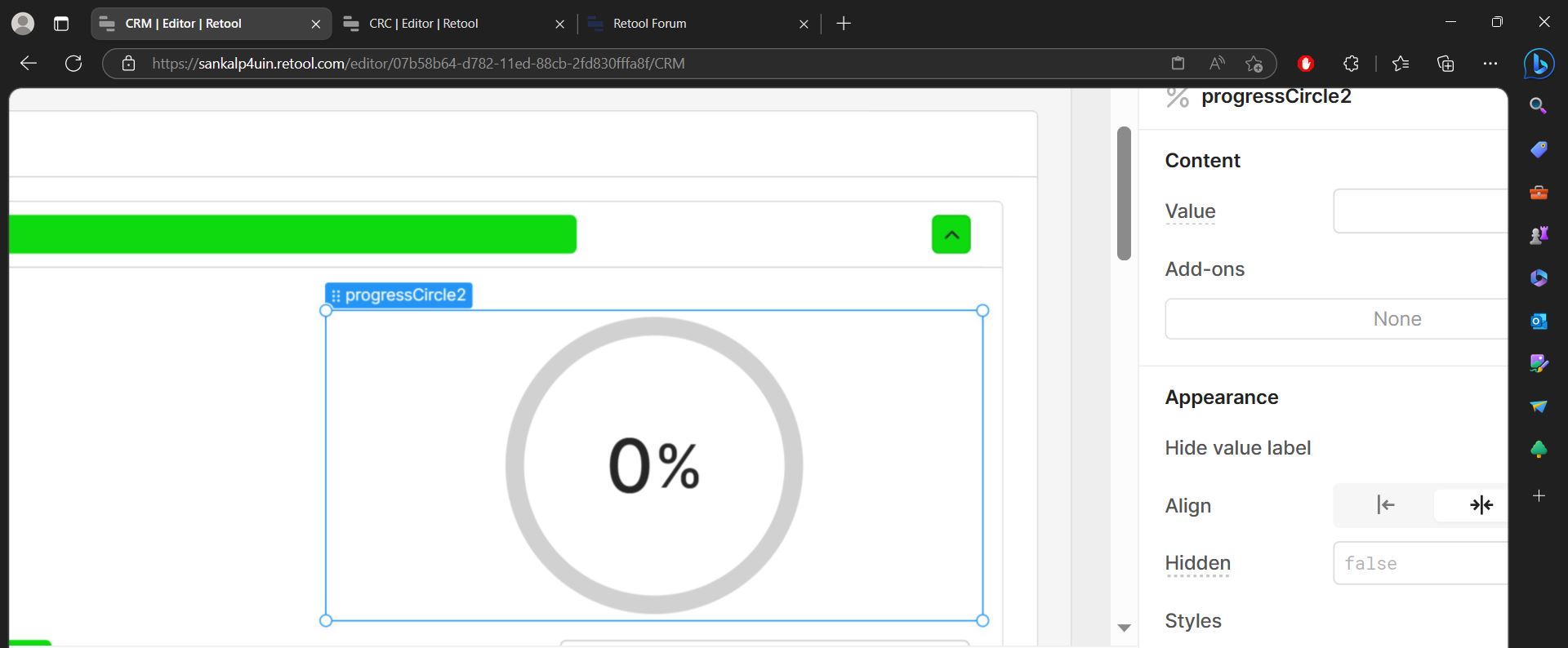Open the Extensions puzzle menu
This screenshot has height=648, width=1568.
tap(1351, 63)
